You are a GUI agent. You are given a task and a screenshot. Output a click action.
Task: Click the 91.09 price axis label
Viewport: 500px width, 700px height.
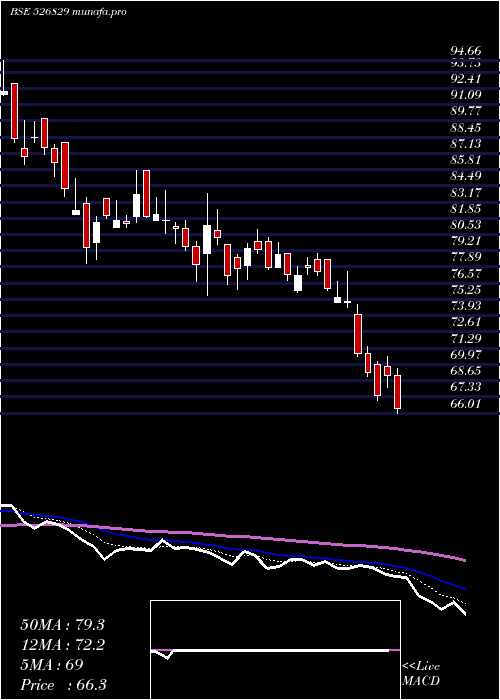[x=466, y=95]
